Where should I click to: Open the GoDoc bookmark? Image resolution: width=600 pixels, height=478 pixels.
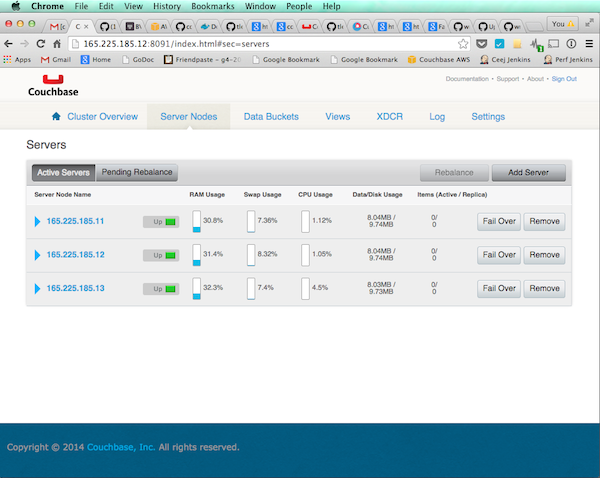[138, 60]
